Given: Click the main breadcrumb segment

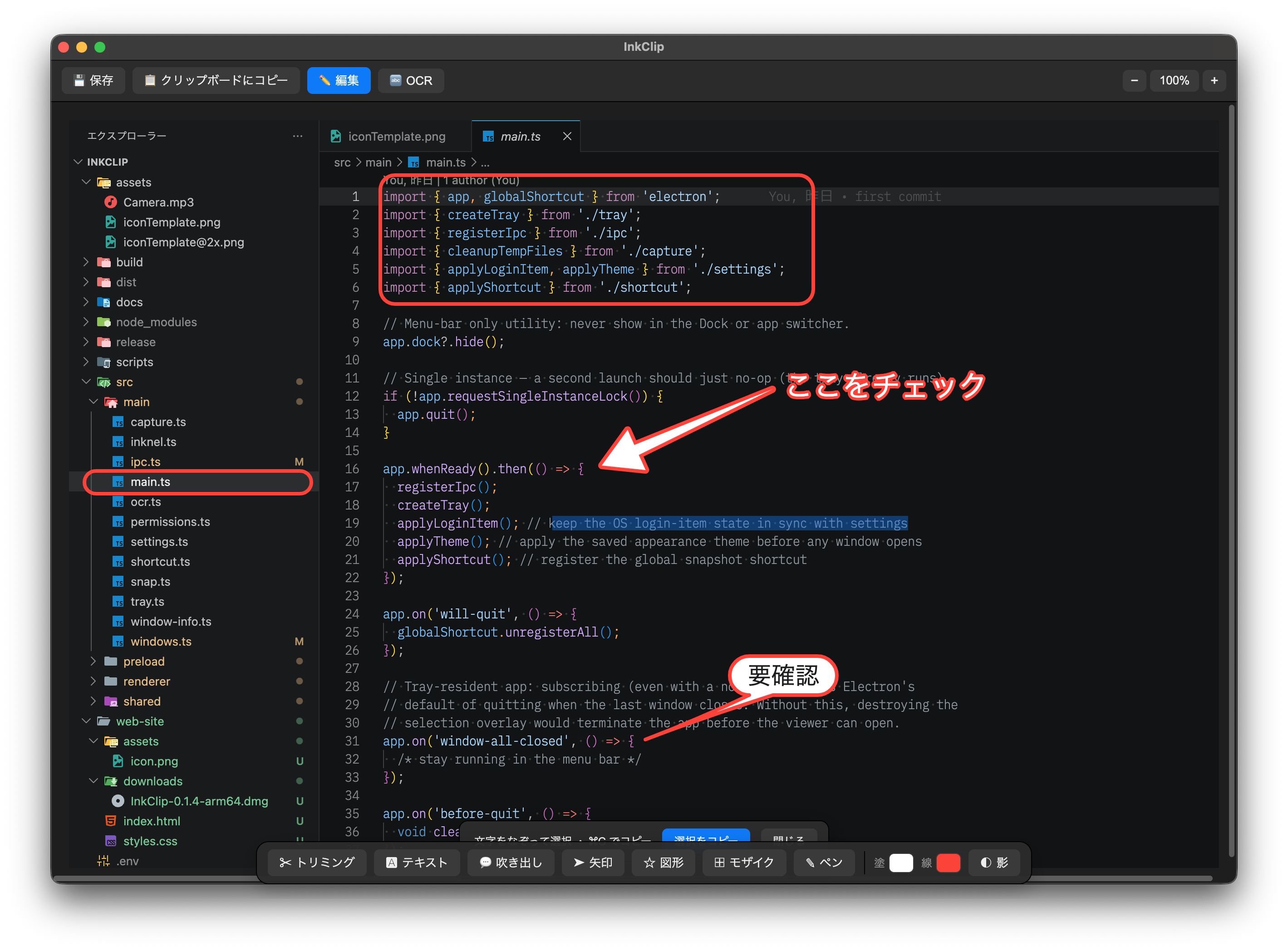Looking at the screenshot, I should click(x=379, y=163).
